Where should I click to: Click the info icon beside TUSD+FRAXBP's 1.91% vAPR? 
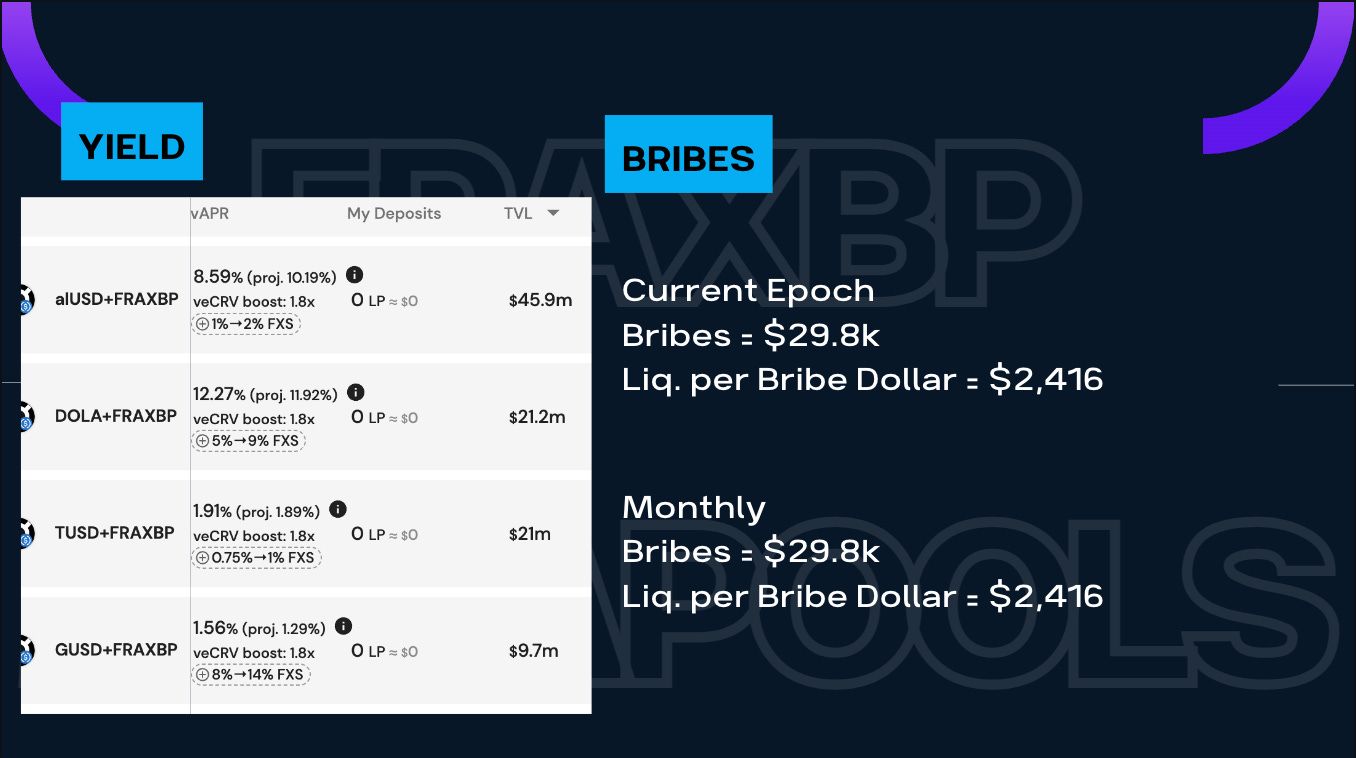pyautogui.click(x=338, y=510)
